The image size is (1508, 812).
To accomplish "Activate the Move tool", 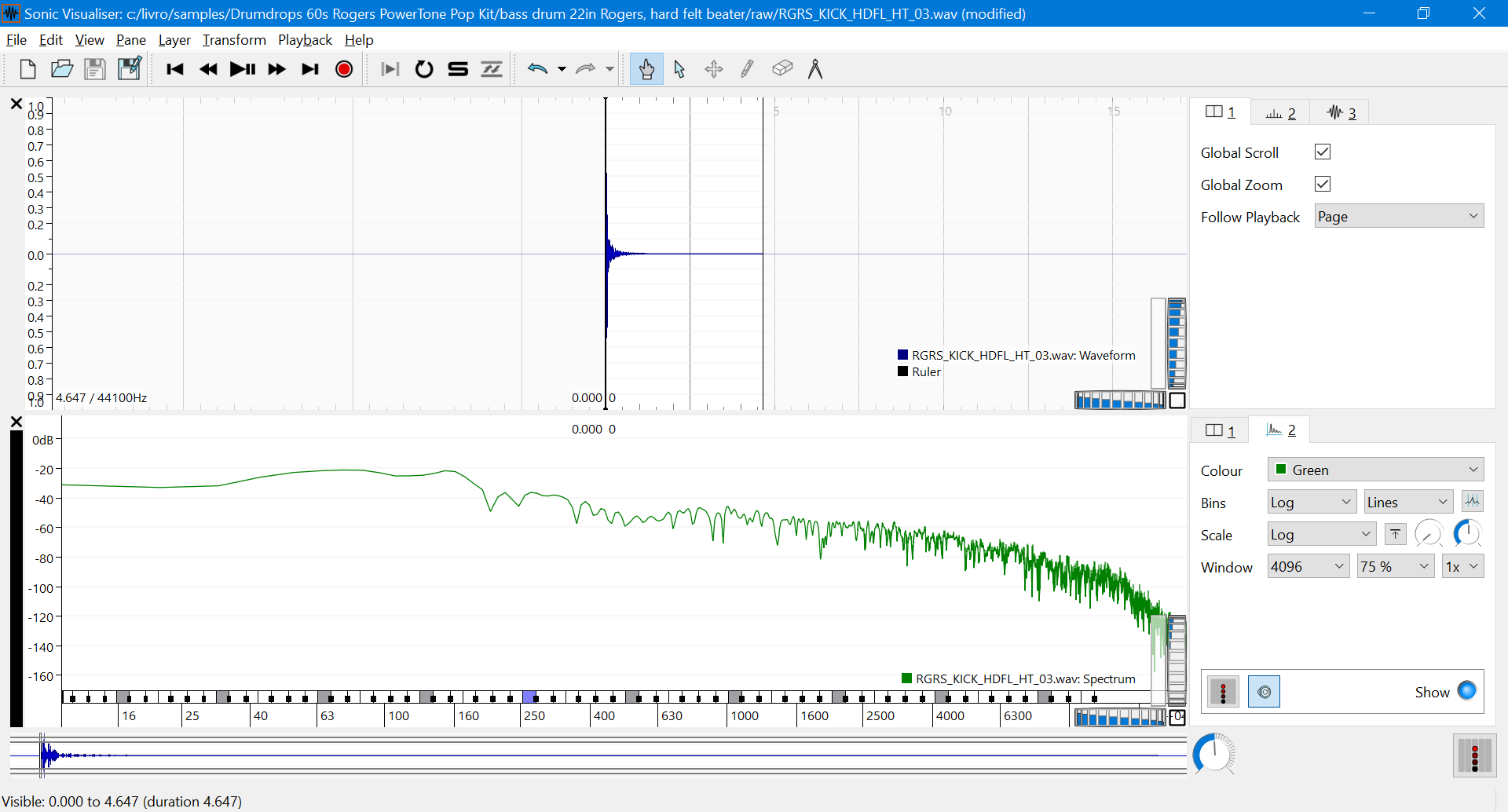I will tap(714, 68).
